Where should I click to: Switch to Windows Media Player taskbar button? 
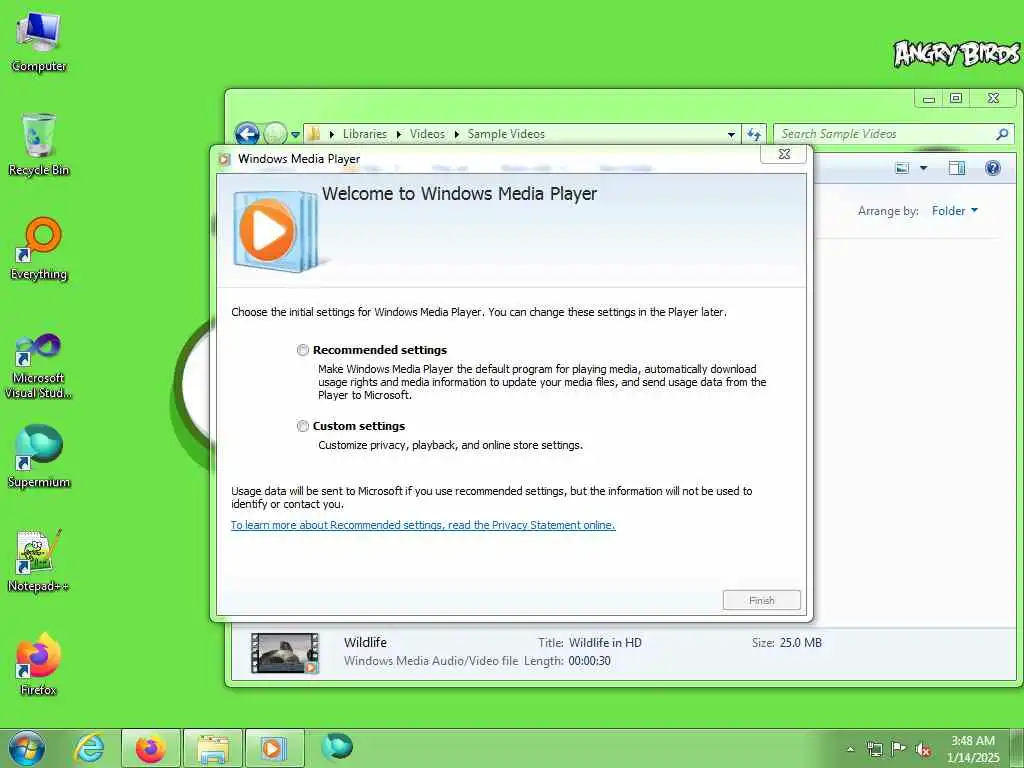coord(274,748)
